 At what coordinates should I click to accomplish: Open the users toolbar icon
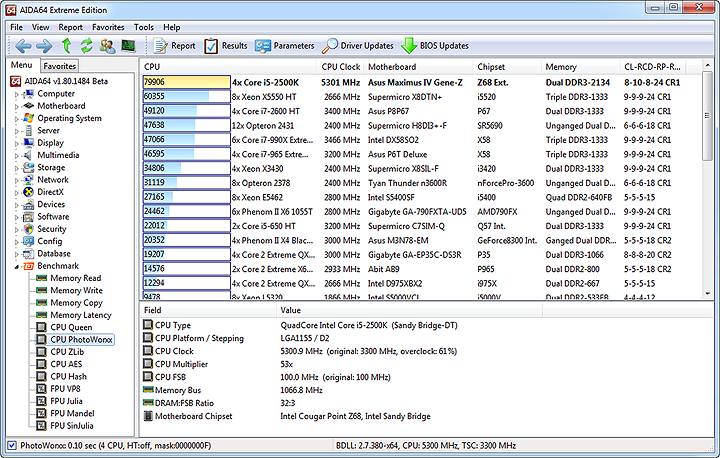tap(107, 46)
